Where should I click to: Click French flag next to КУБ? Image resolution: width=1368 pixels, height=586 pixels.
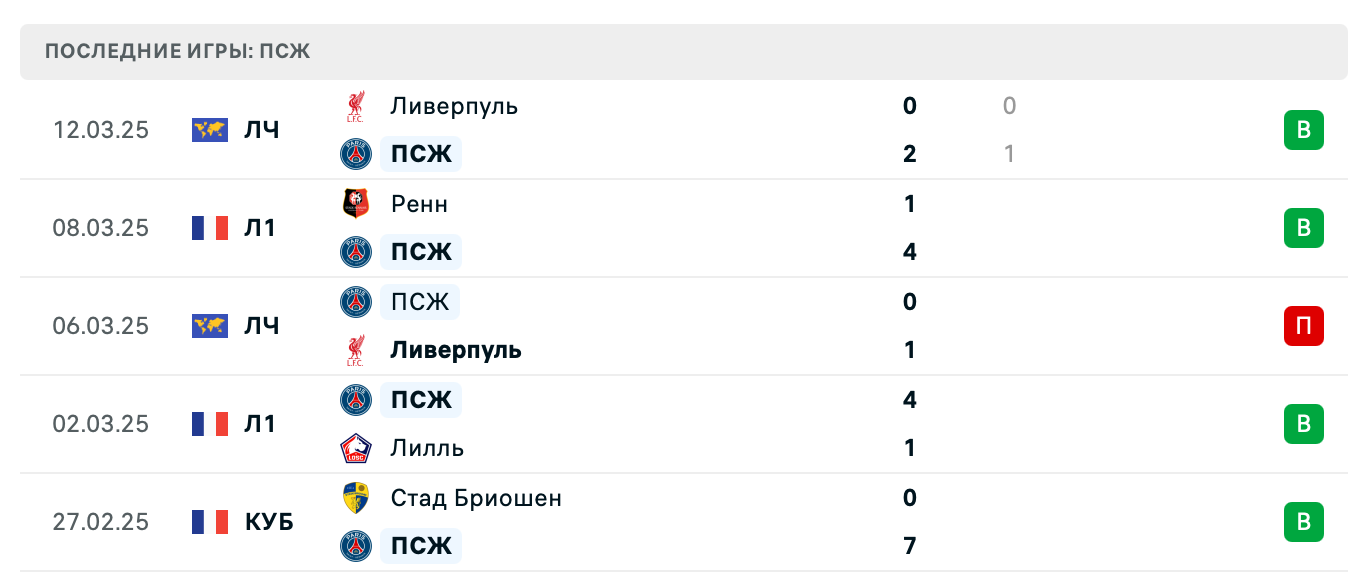(210, 522)
